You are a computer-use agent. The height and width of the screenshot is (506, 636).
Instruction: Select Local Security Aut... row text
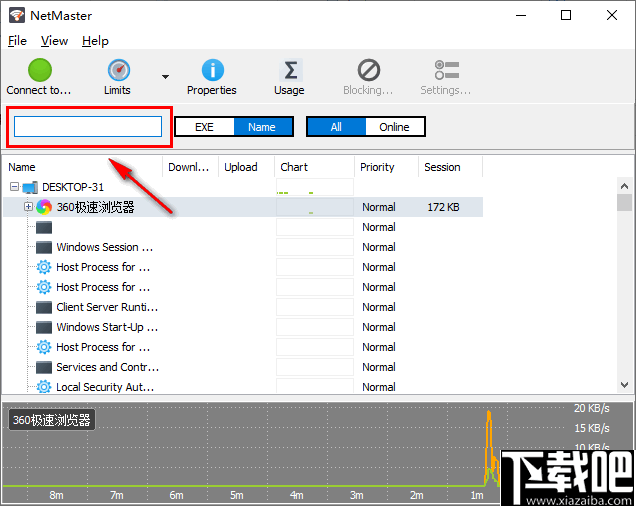105,387
